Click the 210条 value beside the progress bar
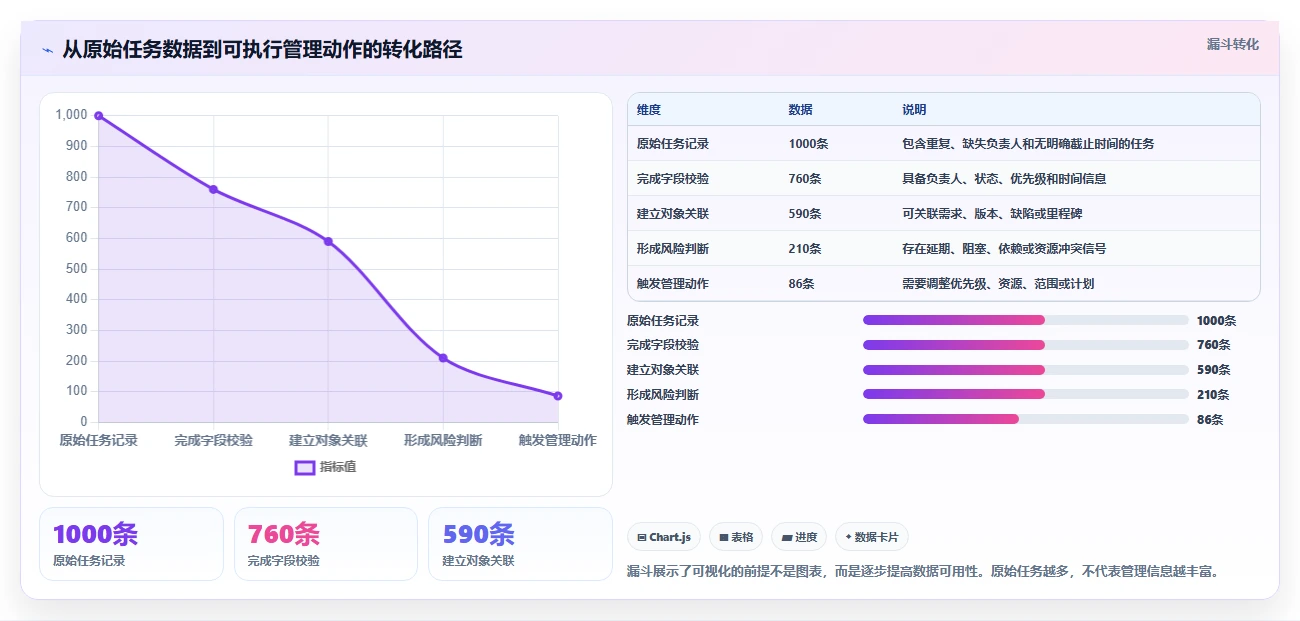Image resolution: width=1300 pixels, height=621 pixels. (1214, 395)
